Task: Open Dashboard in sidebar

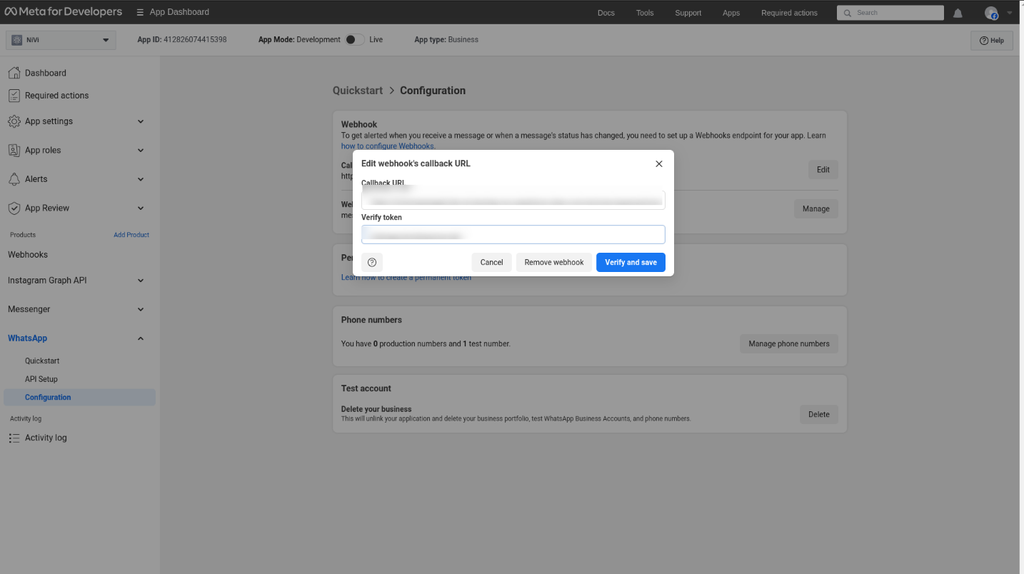Action: pos(45,73)
